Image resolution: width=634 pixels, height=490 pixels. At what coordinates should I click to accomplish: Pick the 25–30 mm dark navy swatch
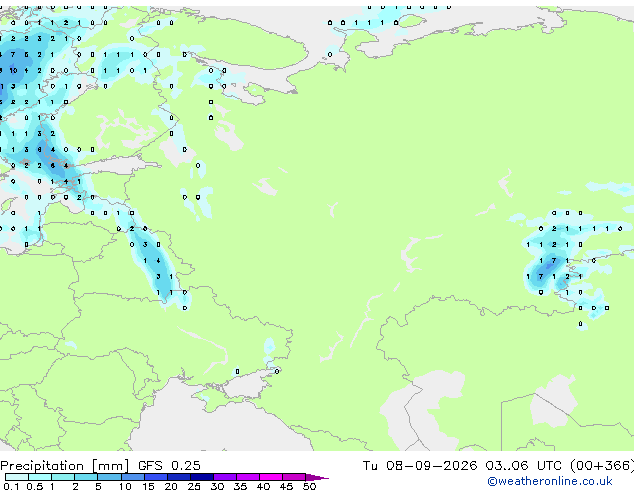click(x=201, y=477)
